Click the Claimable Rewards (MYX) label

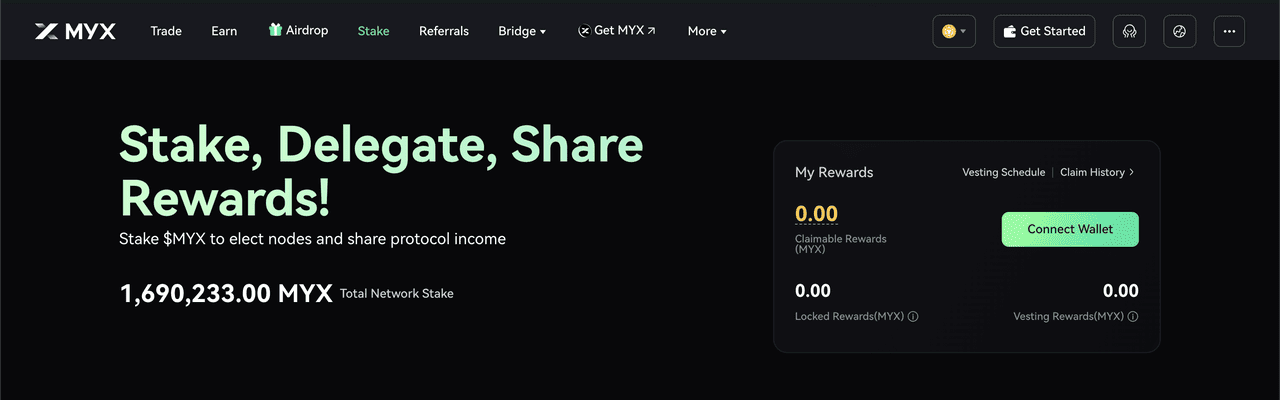(841, 244)
